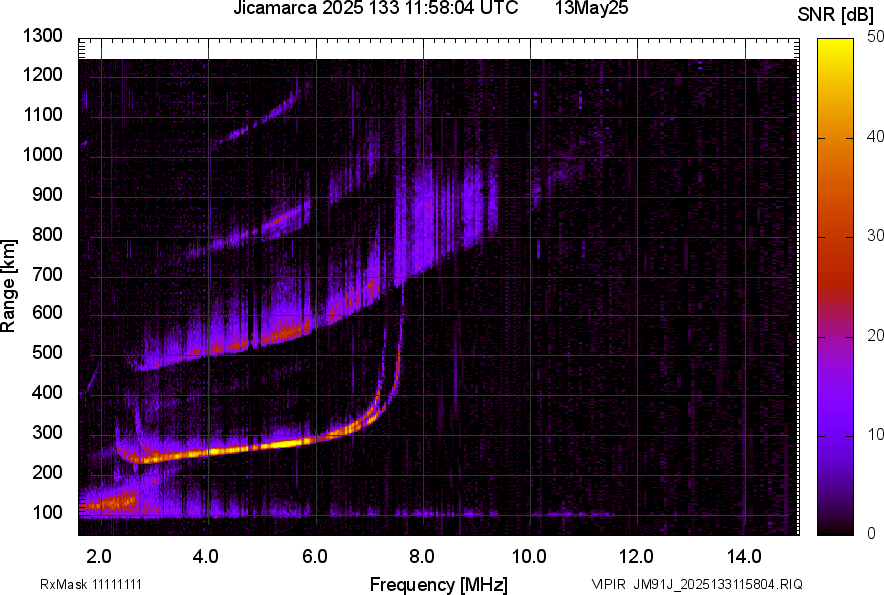The width and height of the screenshot is (884, 595).
Task: Click range tick label '1200'
Action: [43, 75]
